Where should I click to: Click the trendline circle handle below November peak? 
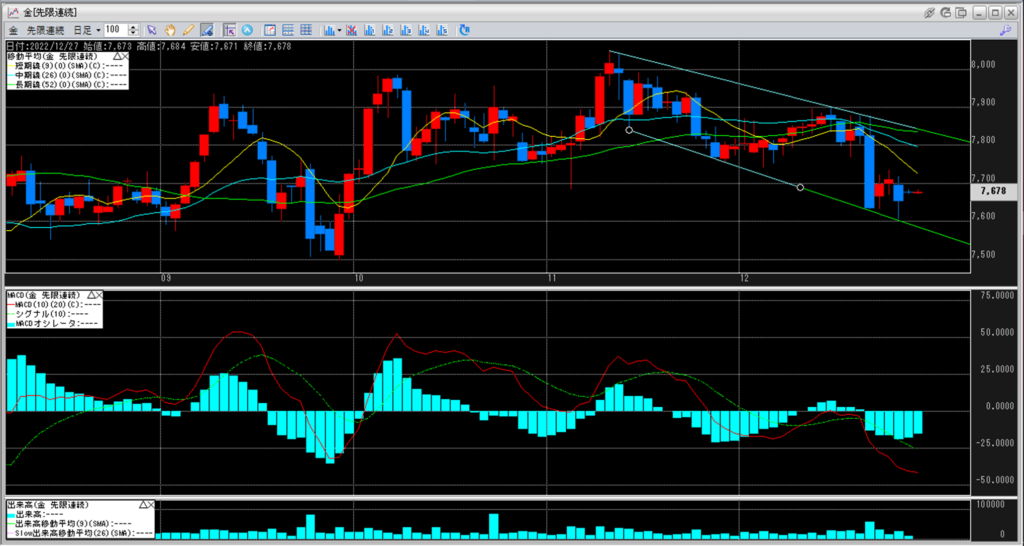[629, 130]
